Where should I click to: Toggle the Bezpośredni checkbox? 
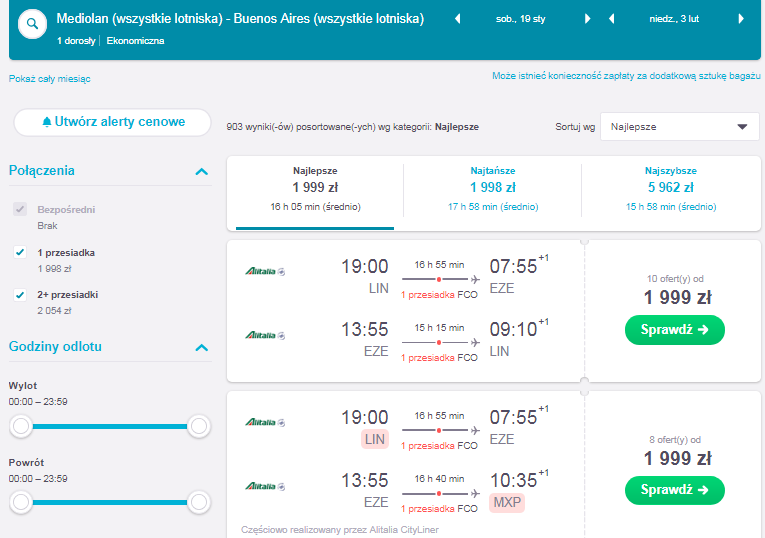20,209
